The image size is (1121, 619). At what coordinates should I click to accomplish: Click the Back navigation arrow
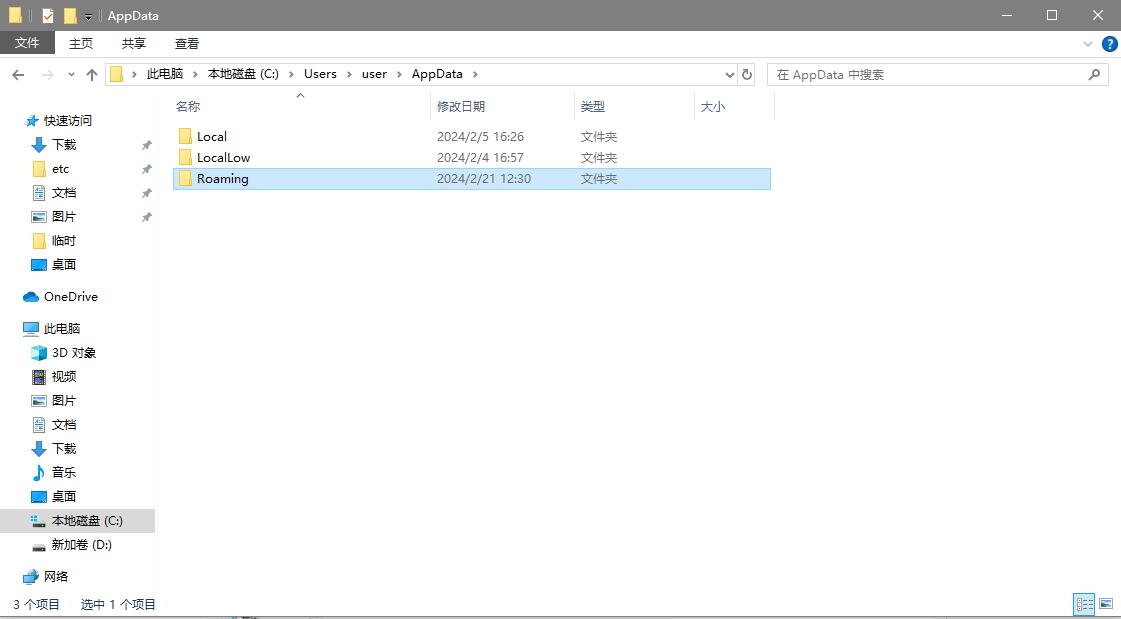(18, 75)
